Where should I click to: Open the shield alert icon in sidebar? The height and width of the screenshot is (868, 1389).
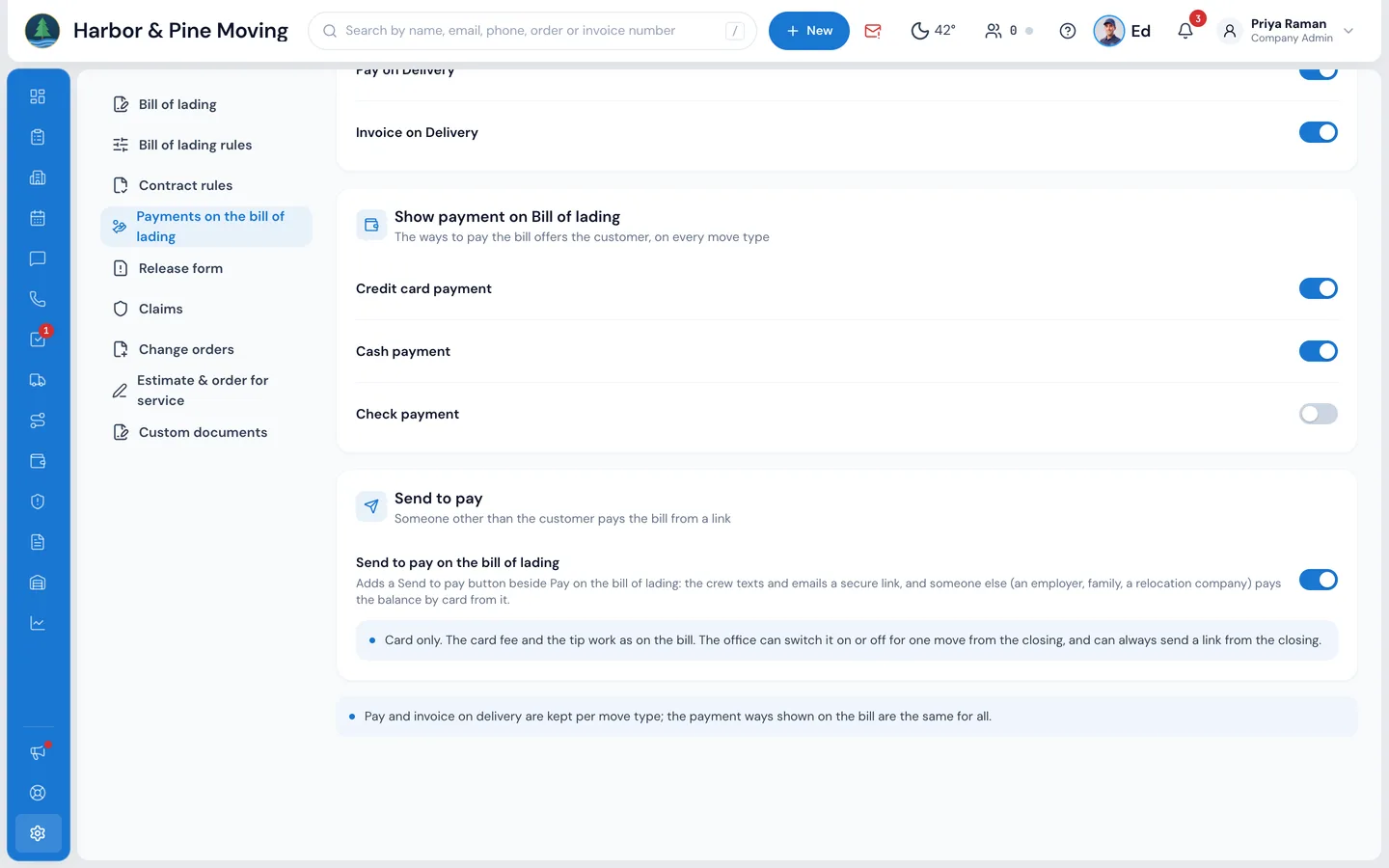tap(38, 502)
